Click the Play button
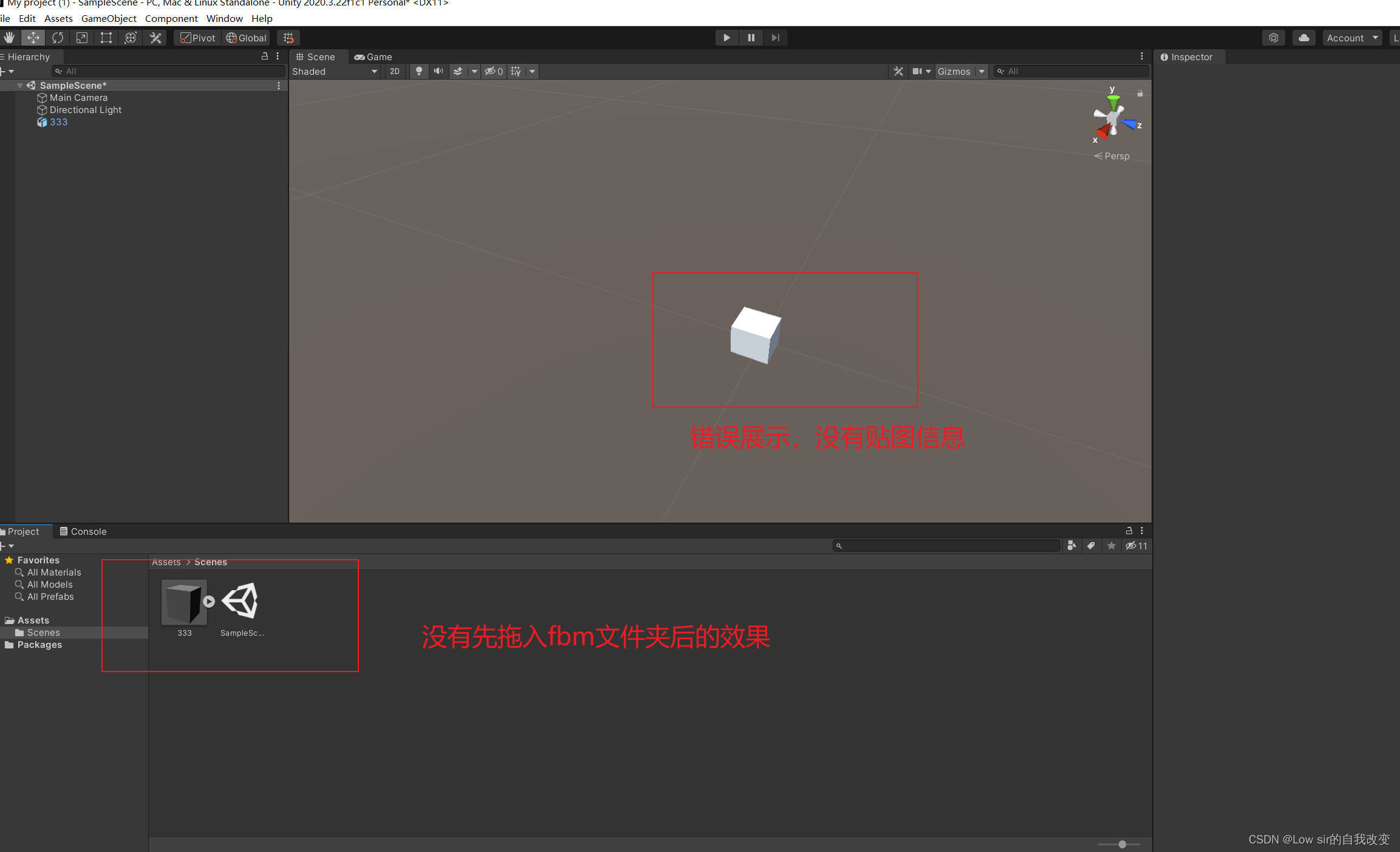The height and width of the screenshot is (852, 1400). click(726, 38)
